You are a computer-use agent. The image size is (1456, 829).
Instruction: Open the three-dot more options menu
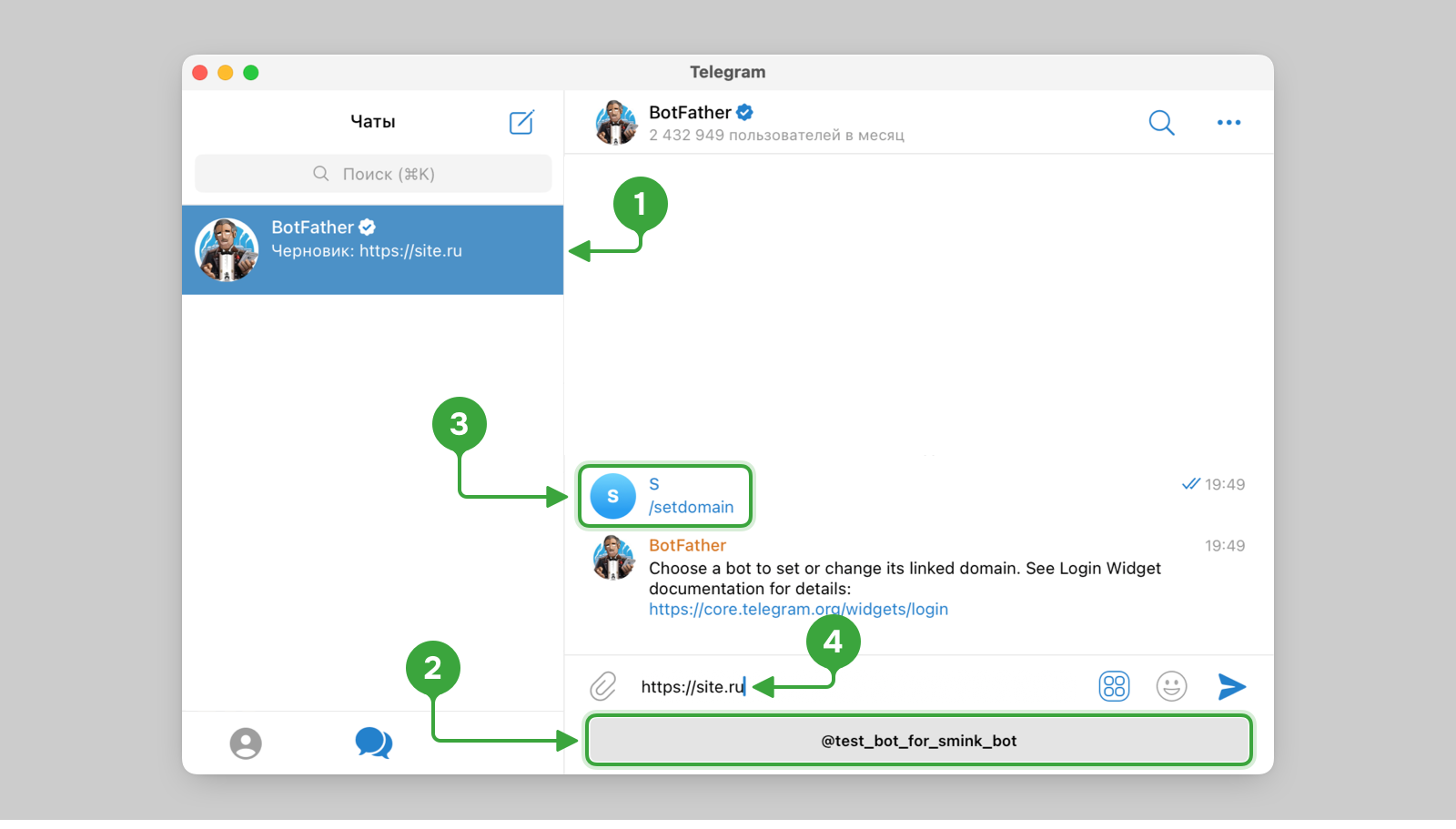(1228, 122)
